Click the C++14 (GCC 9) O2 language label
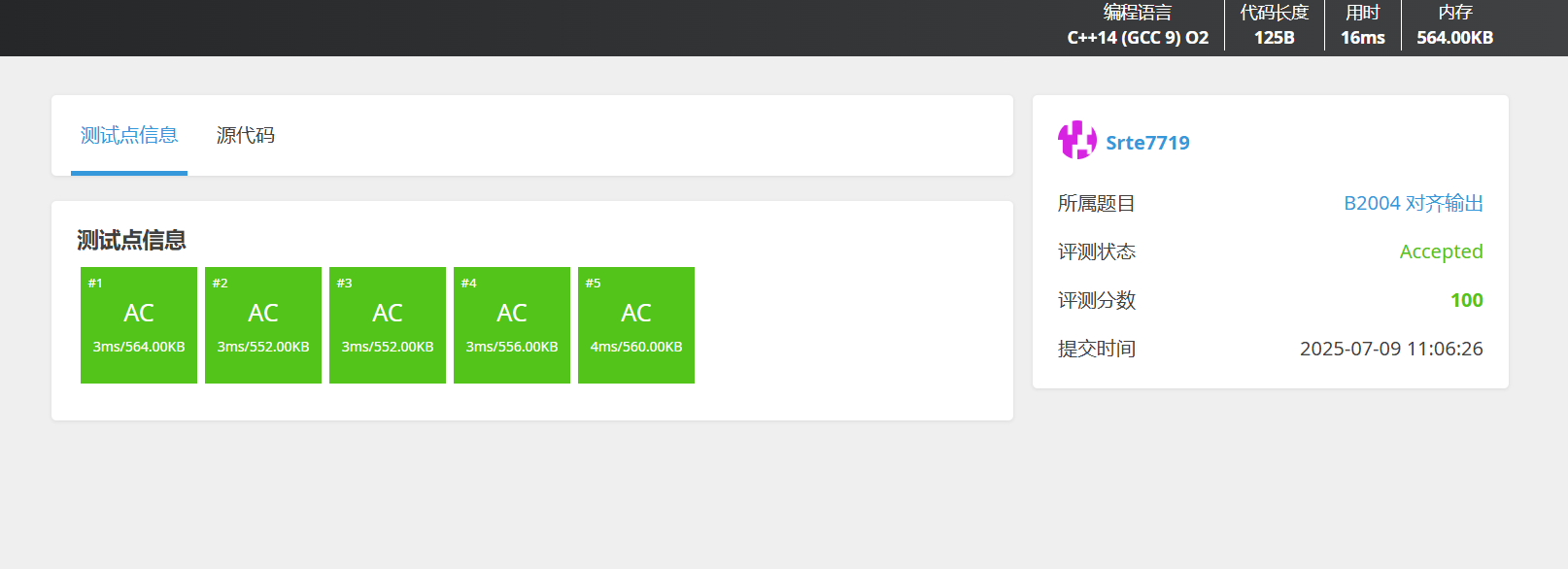This screenshot has width=1568, height=569. [x=1138, y=38]
